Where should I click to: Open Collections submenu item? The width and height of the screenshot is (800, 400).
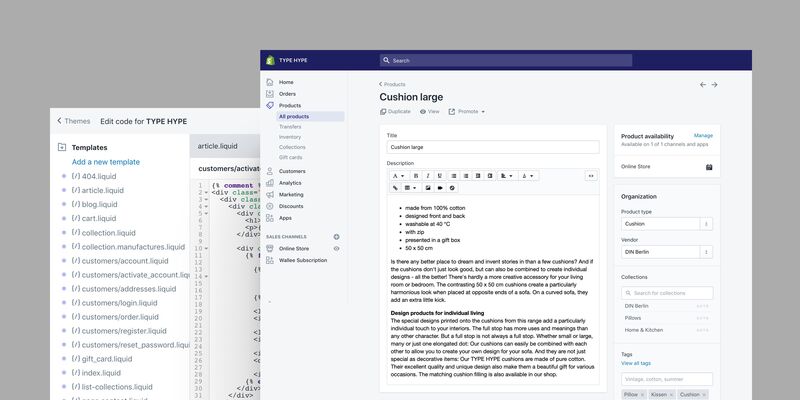point(292,147)
